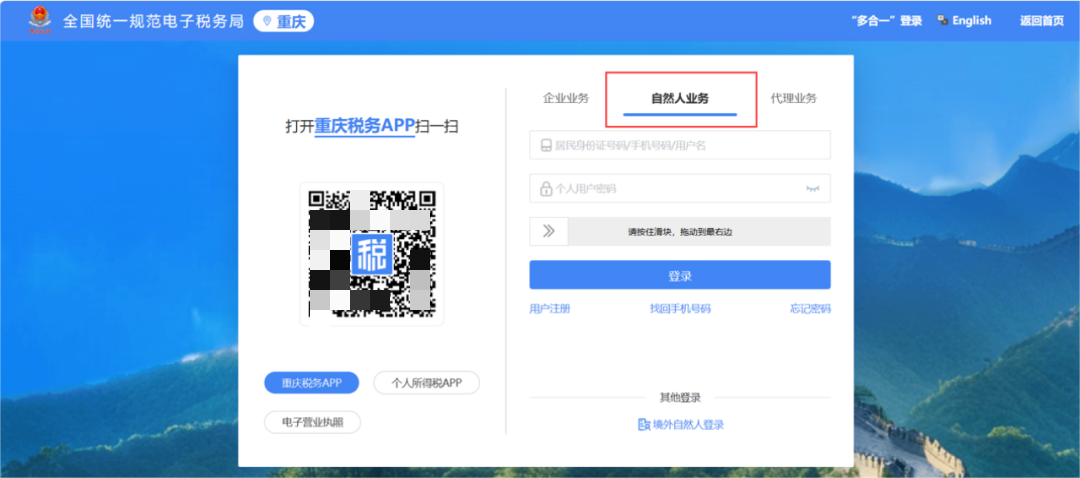Click the 其他登录 label

680,397
